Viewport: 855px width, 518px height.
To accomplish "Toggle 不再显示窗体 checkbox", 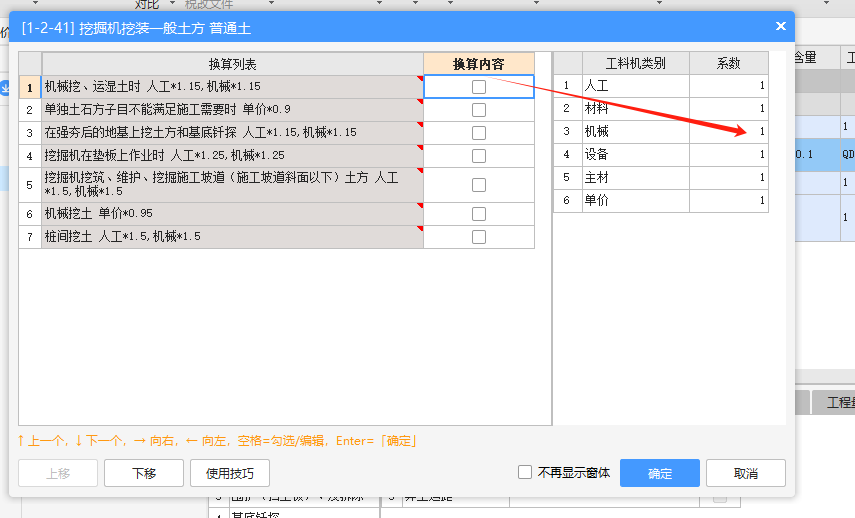I will pos(525,473).
